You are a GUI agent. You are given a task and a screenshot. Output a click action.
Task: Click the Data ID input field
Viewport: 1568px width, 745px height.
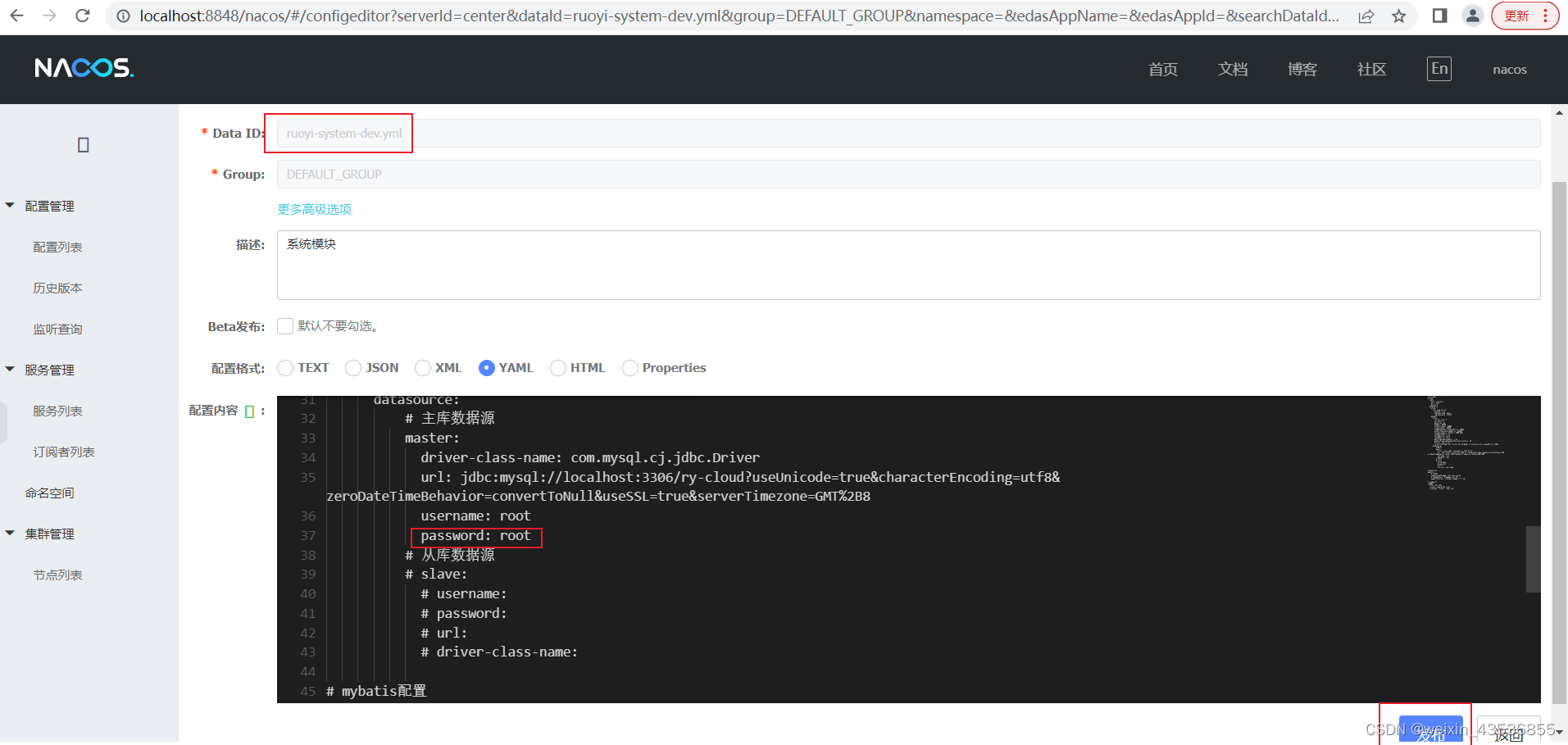[908, 134]
